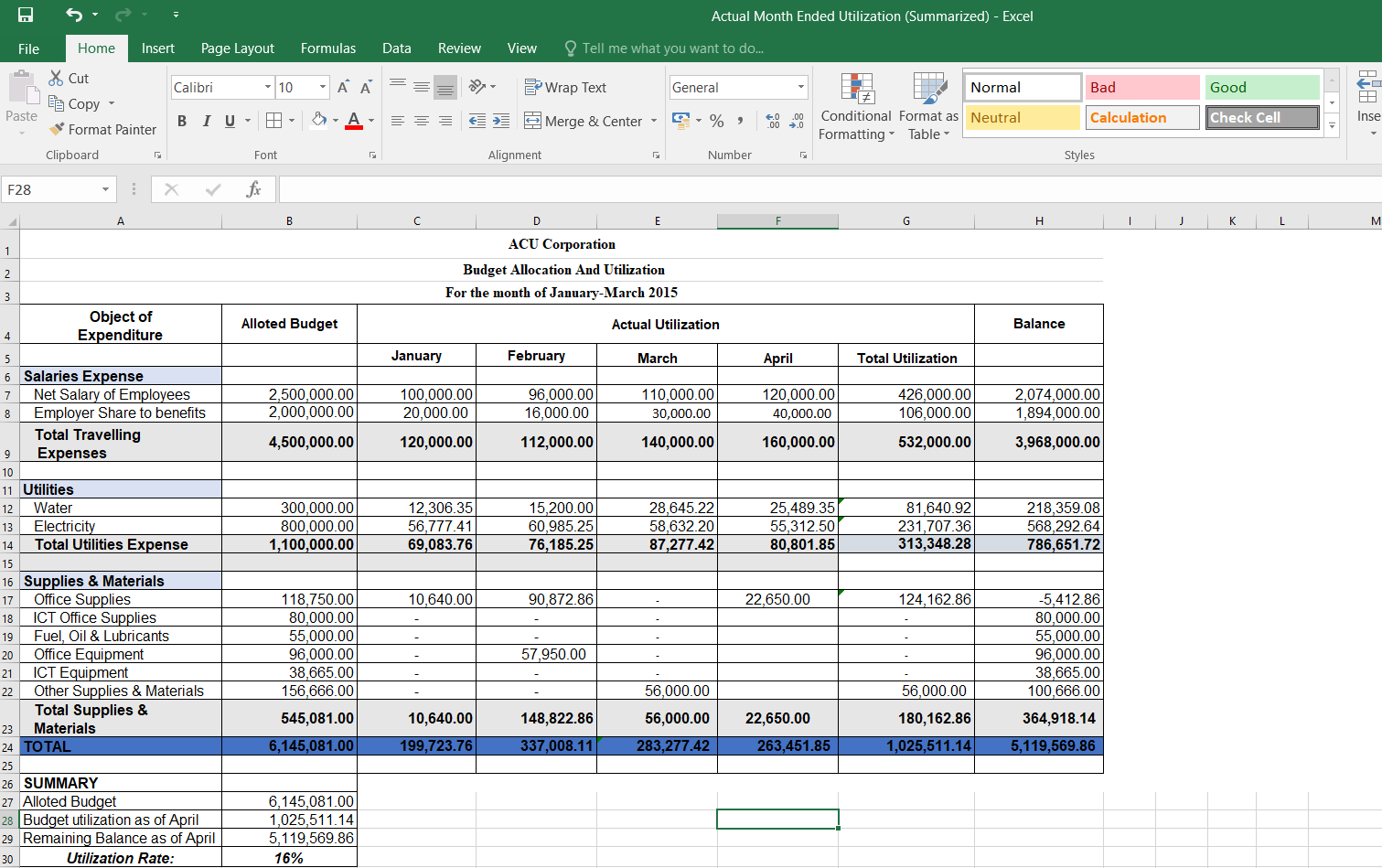This screenshot has width=1382, height=868.
Task: Click the Undo arrow icon
Action: 74,15
